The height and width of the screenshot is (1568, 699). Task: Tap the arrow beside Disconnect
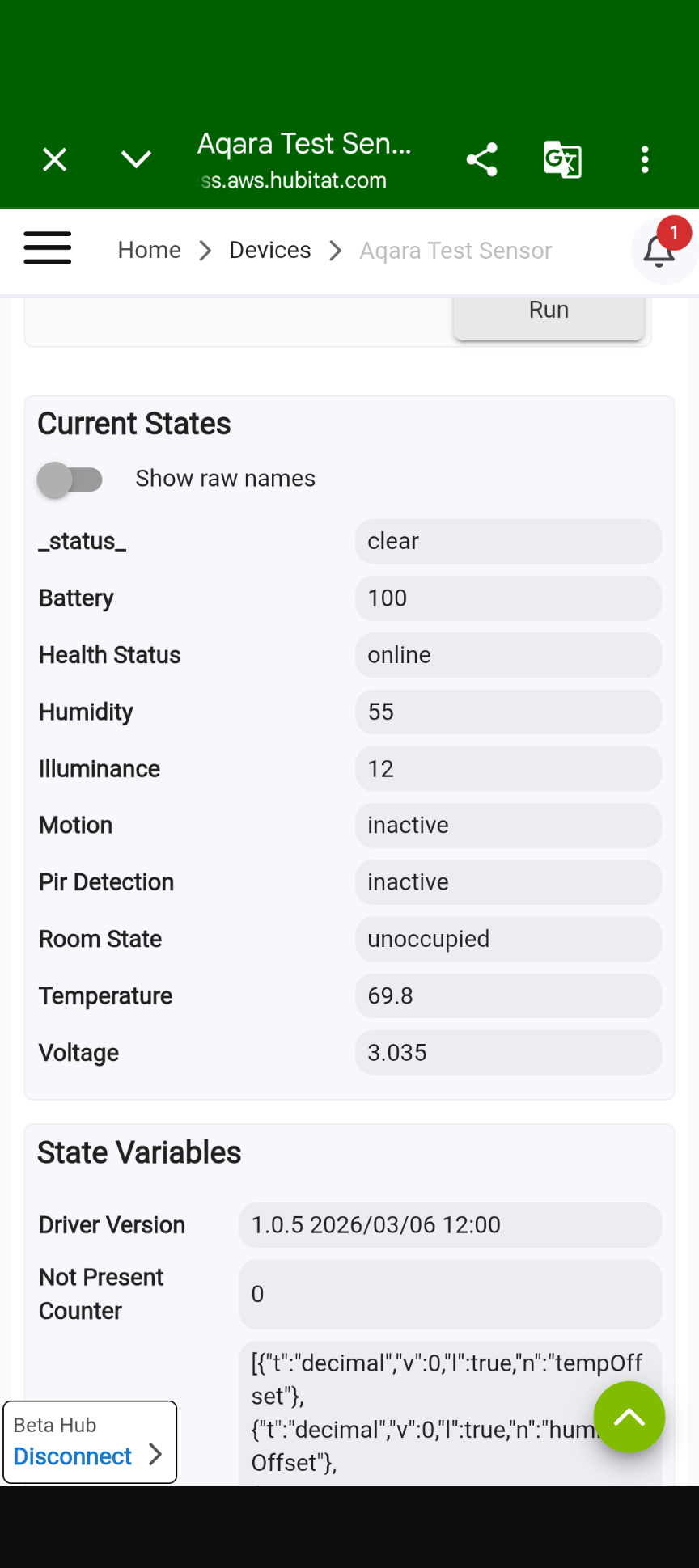click(x=156, y=1455)
